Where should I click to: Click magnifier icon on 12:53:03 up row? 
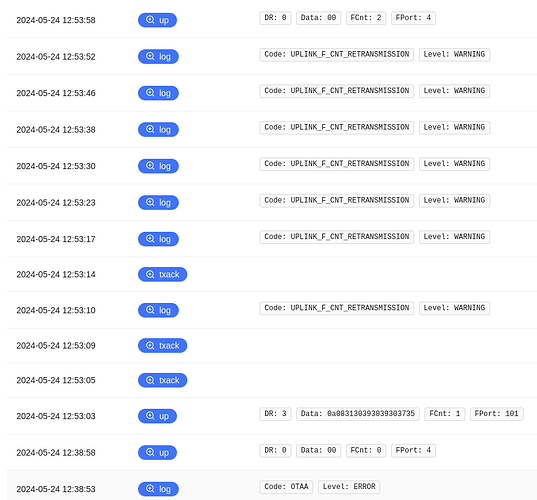click(x=150, y=415)
